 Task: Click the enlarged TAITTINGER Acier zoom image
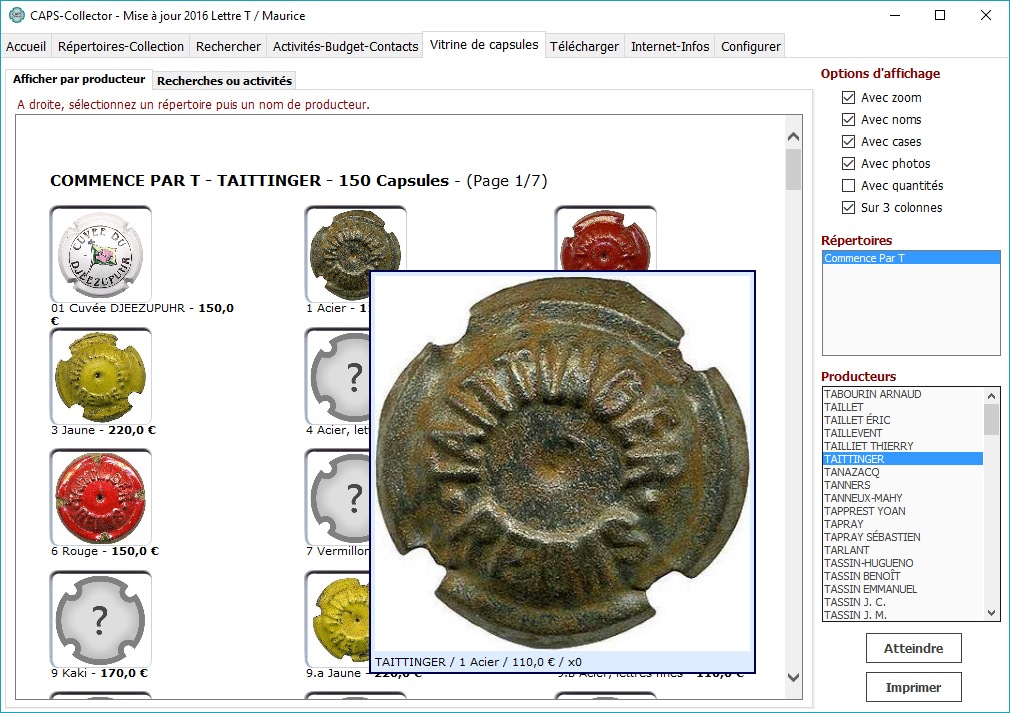562,462
